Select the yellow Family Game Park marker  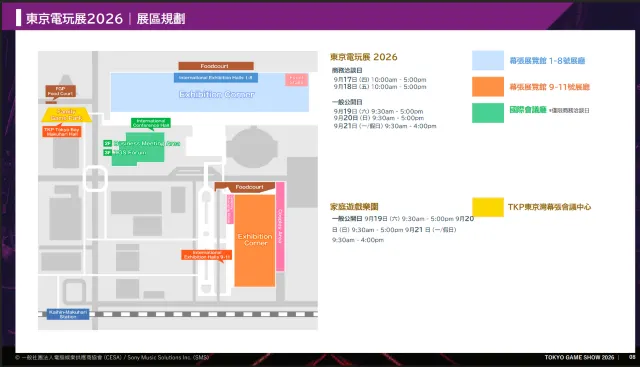pyautogui.click(x=66, y=114)
